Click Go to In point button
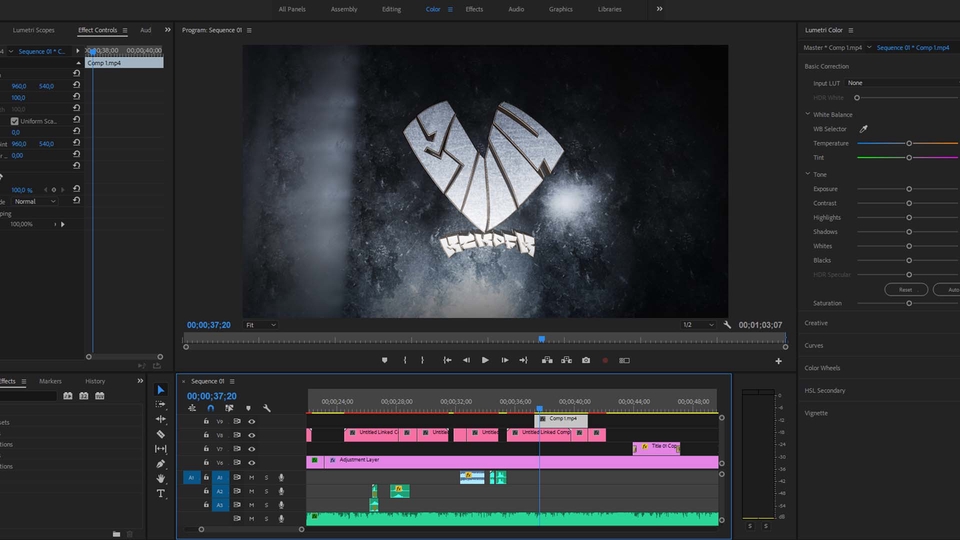The width and height of the screenshot is (960, 540). [448, 361]
